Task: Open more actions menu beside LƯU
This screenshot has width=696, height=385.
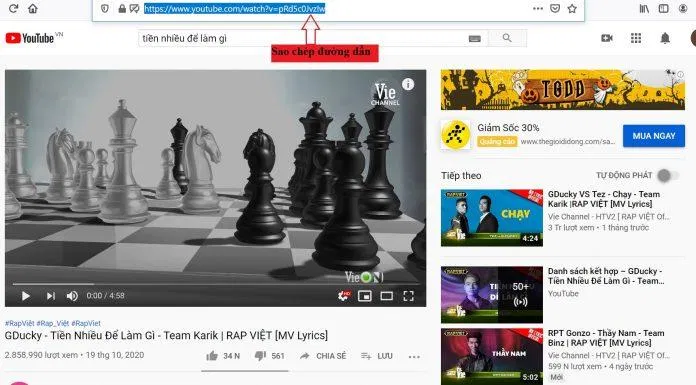Action: (x=414, y=356)
